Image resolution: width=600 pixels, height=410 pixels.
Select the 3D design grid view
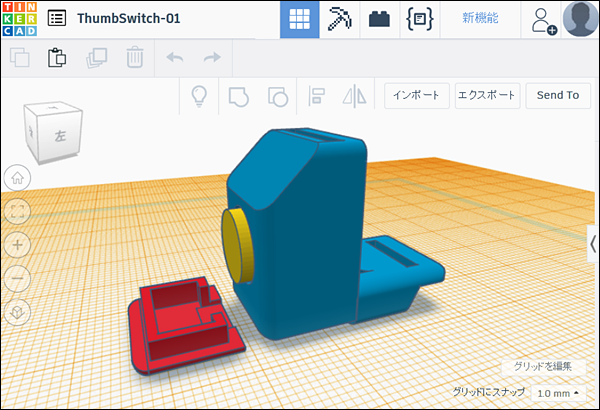(300, 19)
